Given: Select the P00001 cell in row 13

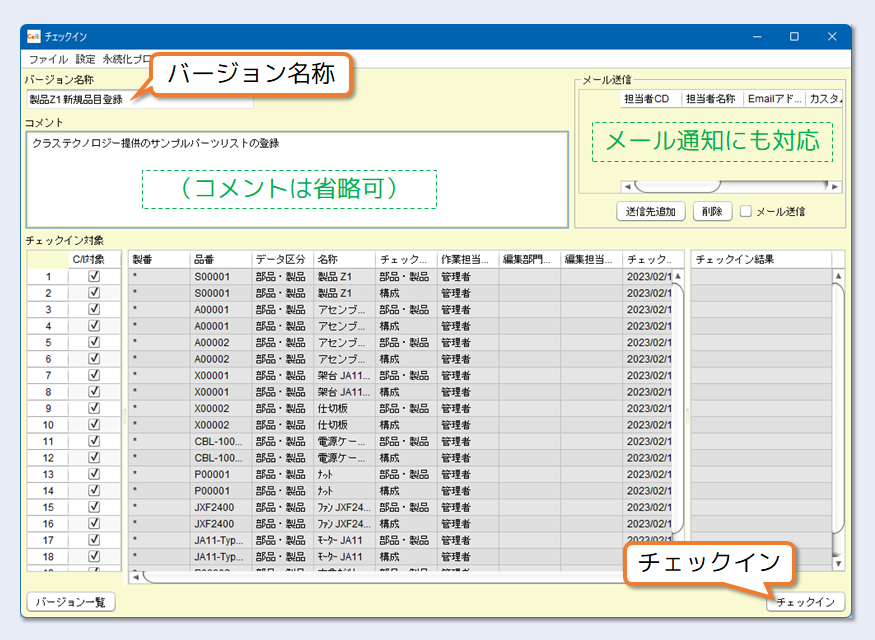Looking at the screenshot, I should [x=220, y=474].
